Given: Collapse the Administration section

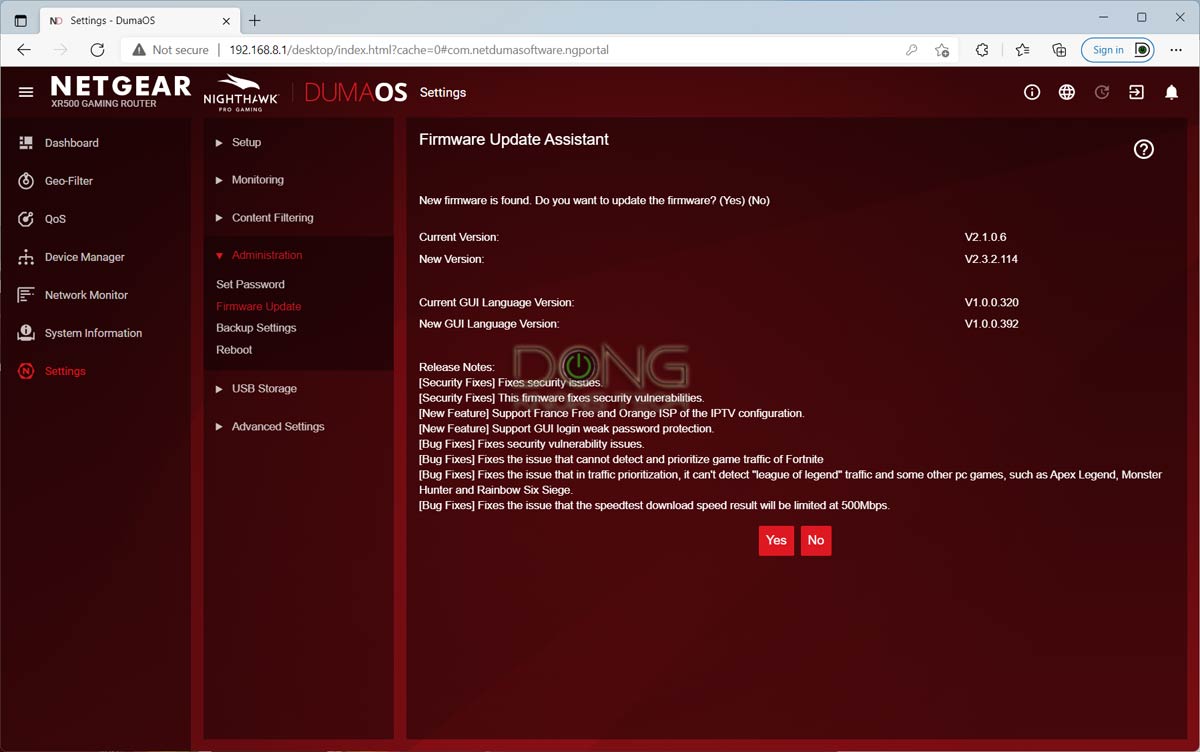Looking at the screenshot, I should click(266, 255).
